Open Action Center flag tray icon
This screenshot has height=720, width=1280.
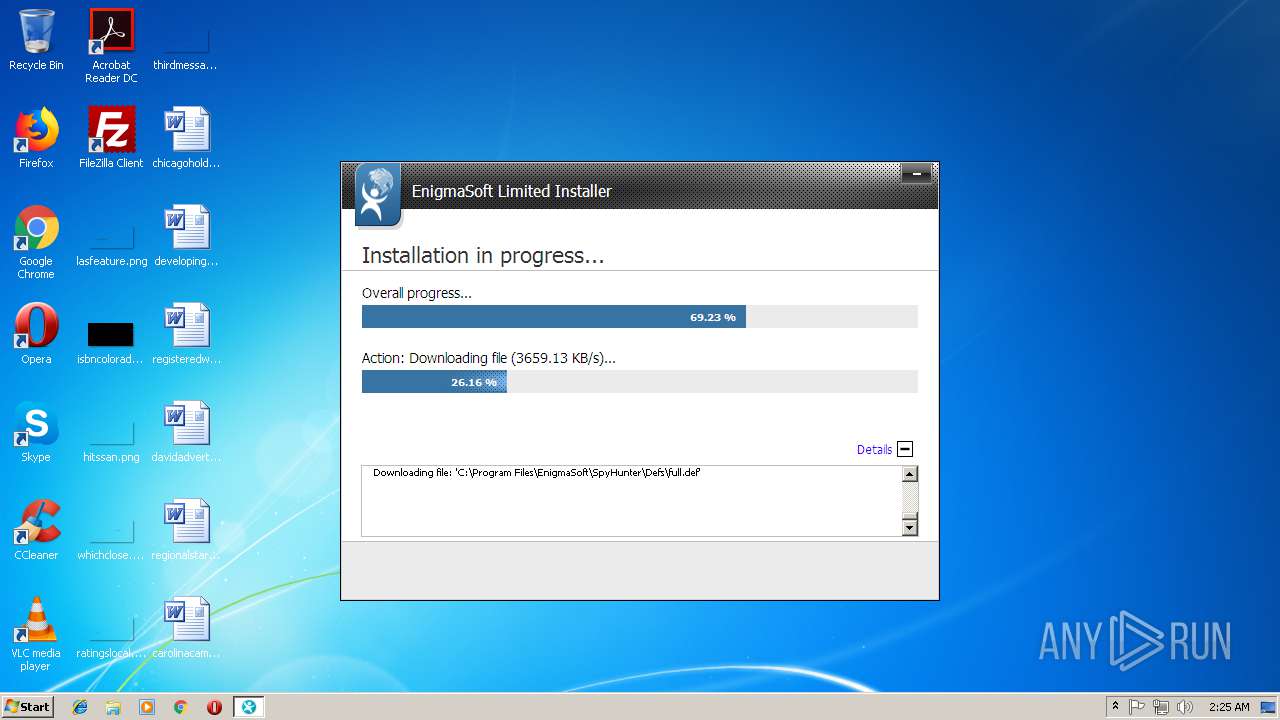[1137, 707]
